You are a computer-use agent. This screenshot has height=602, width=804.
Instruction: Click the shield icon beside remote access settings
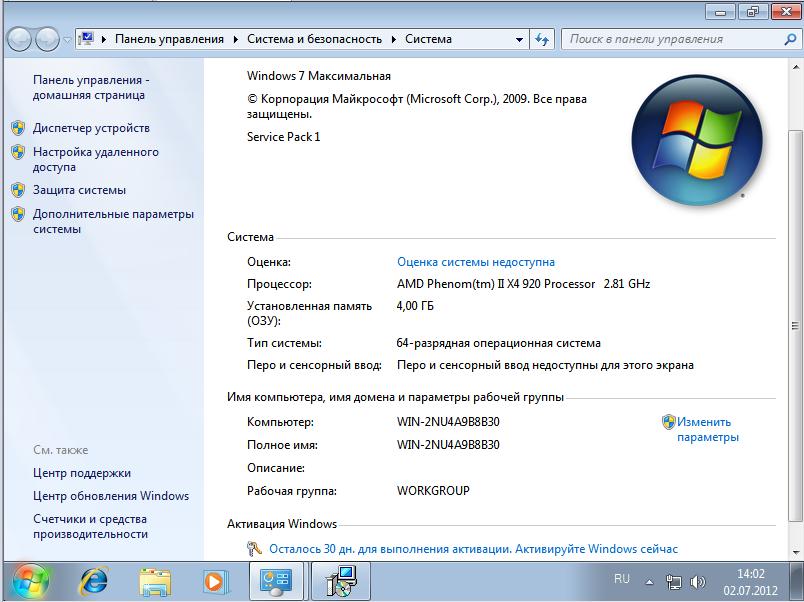point(17,152)
